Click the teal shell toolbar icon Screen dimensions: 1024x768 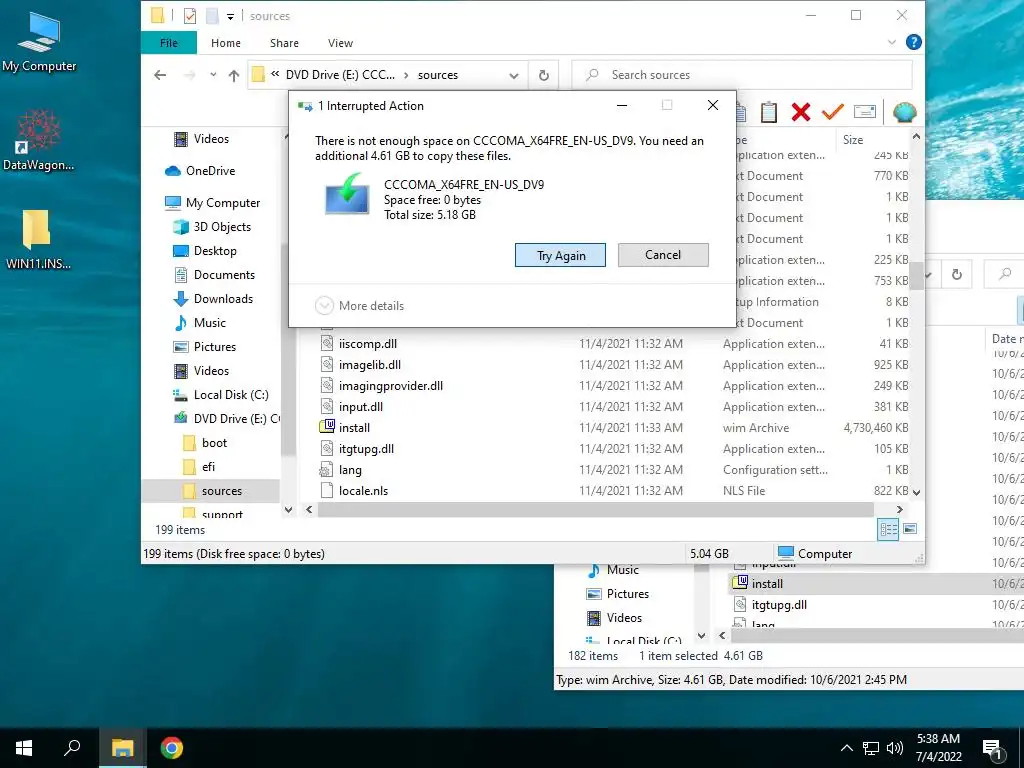point(904,112)
